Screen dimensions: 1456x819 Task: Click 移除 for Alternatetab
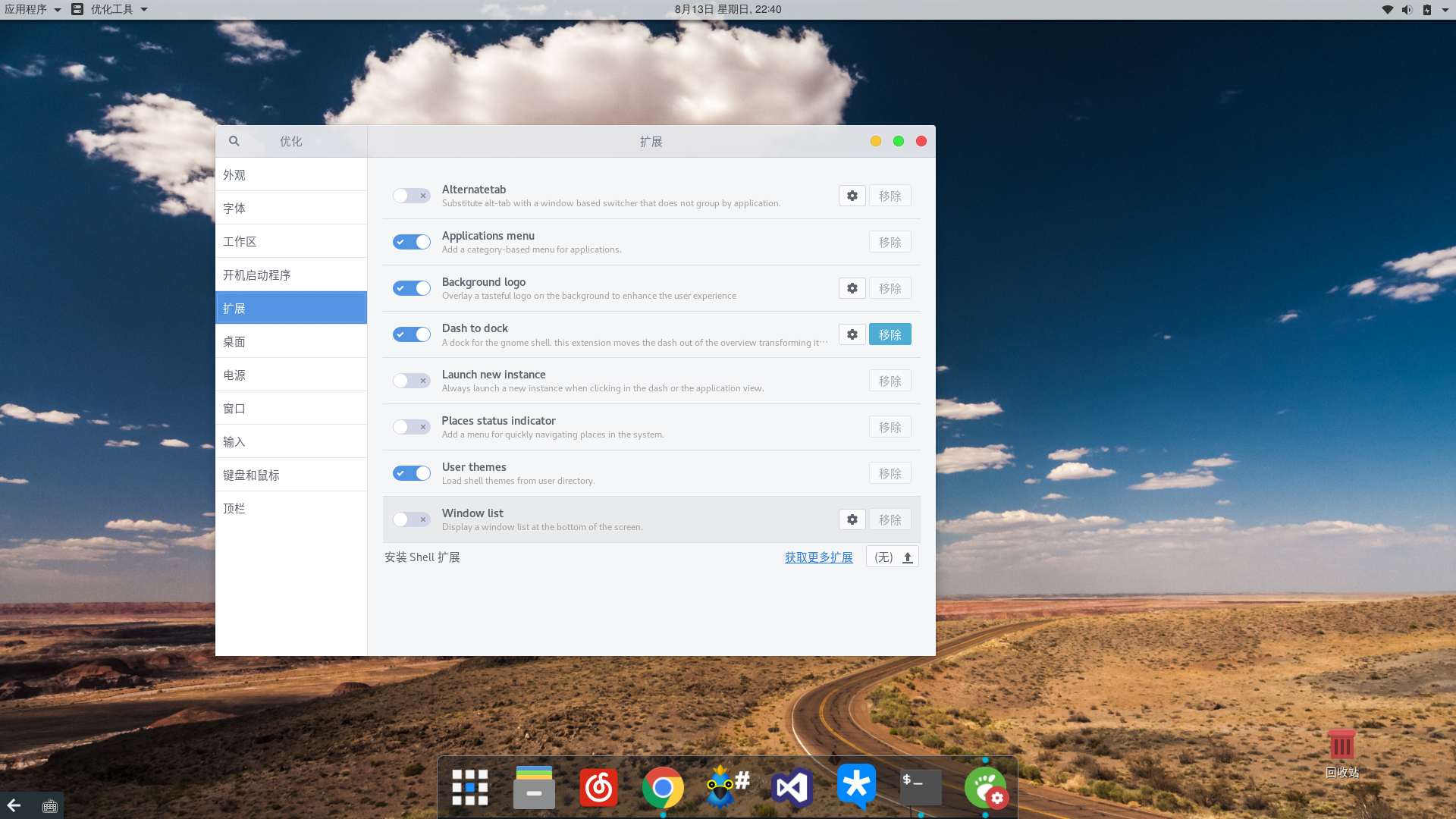tap(890, 196)
